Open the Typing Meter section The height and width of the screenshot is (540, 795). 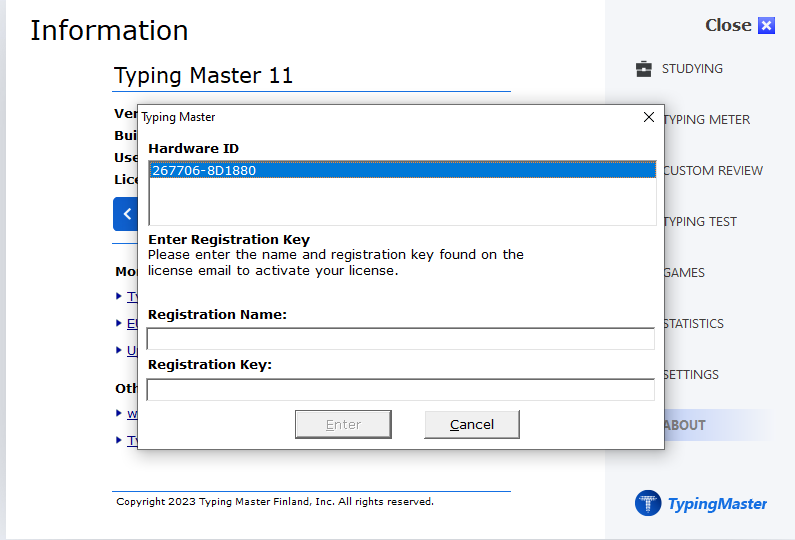pyautogui.click(x=708, y=120)
